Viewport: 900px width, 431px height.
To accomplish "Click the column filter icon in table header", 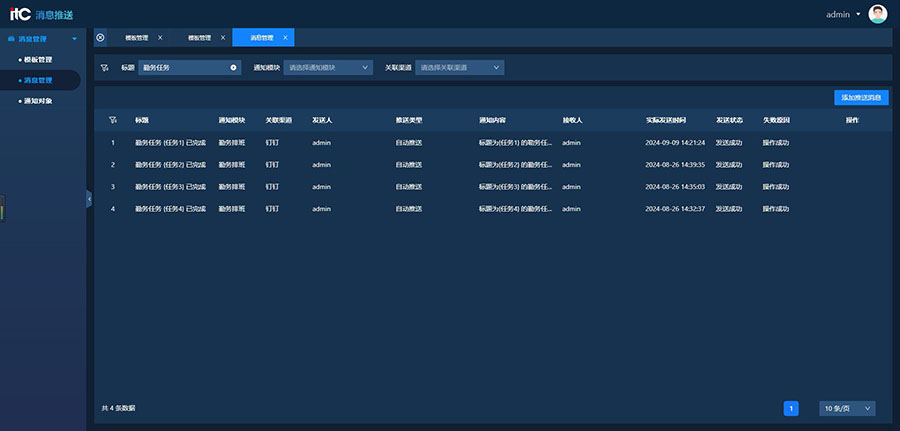I will (113, 120).
